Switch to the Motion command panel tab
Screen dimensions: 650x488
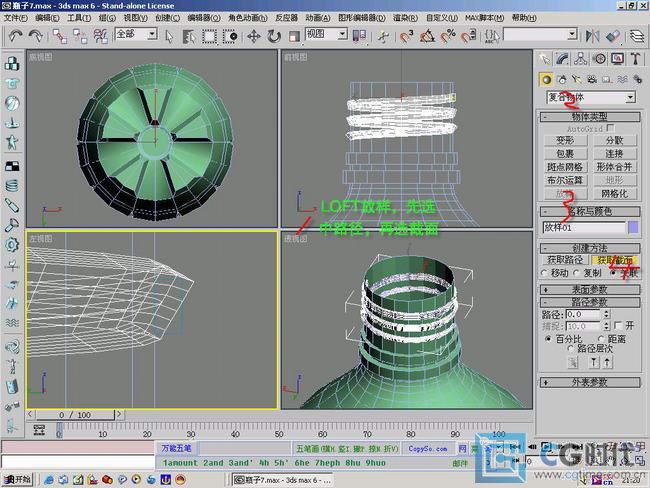[x=599, y=59]
